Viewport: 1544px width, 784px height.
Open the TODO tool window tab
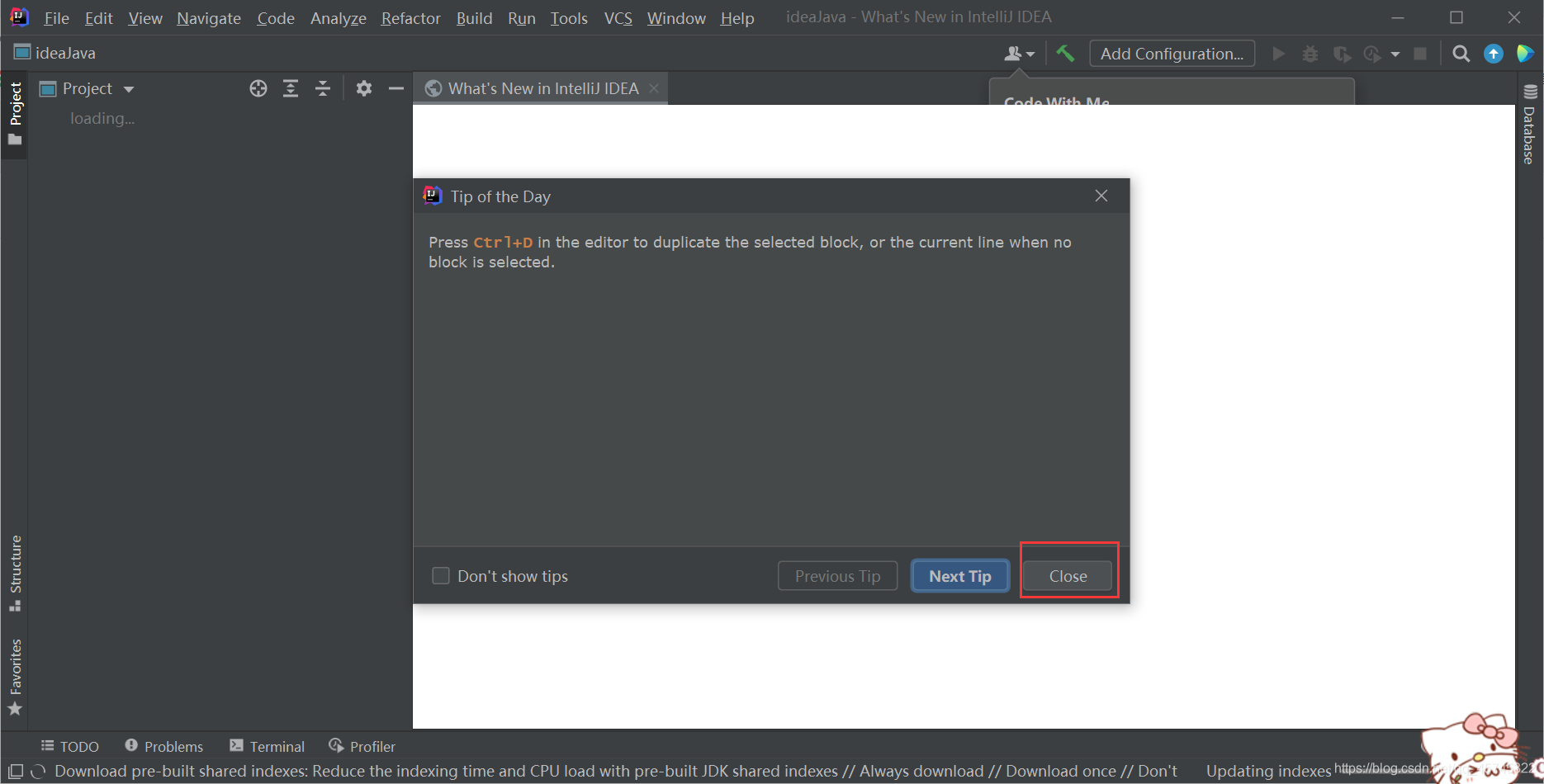click(x=70, y=746)
